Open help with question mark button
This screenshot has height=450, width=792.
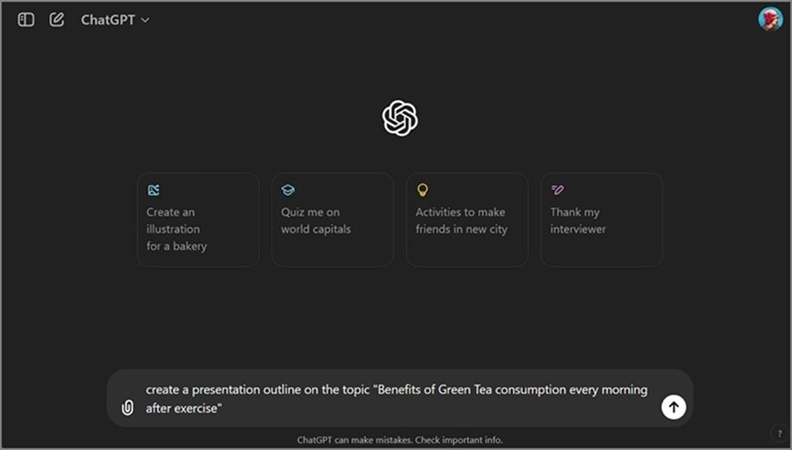[779, 433]
